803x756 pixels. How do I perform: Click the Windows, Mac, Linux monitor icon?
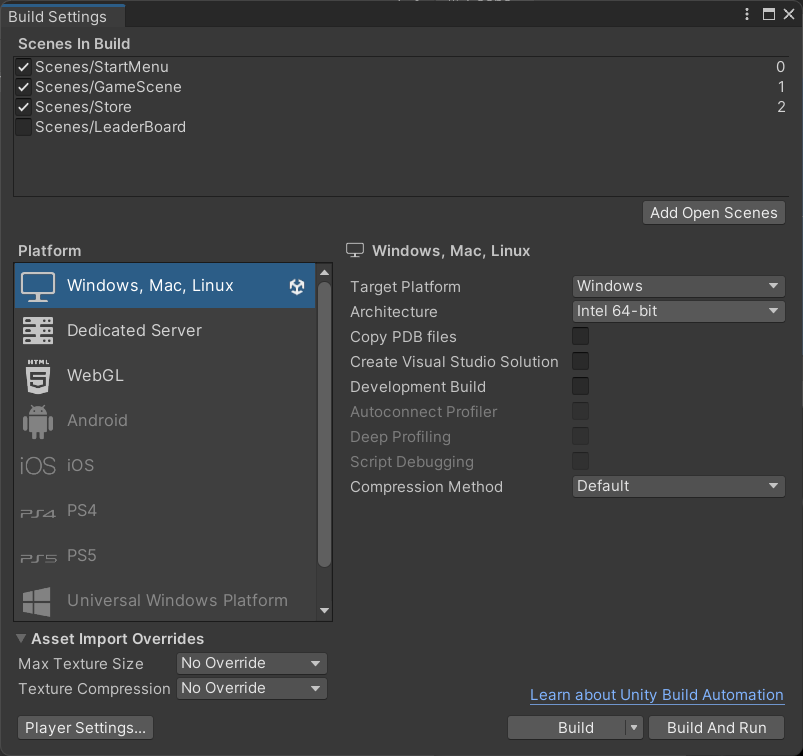pyautogui.click(x=38, y=286)
